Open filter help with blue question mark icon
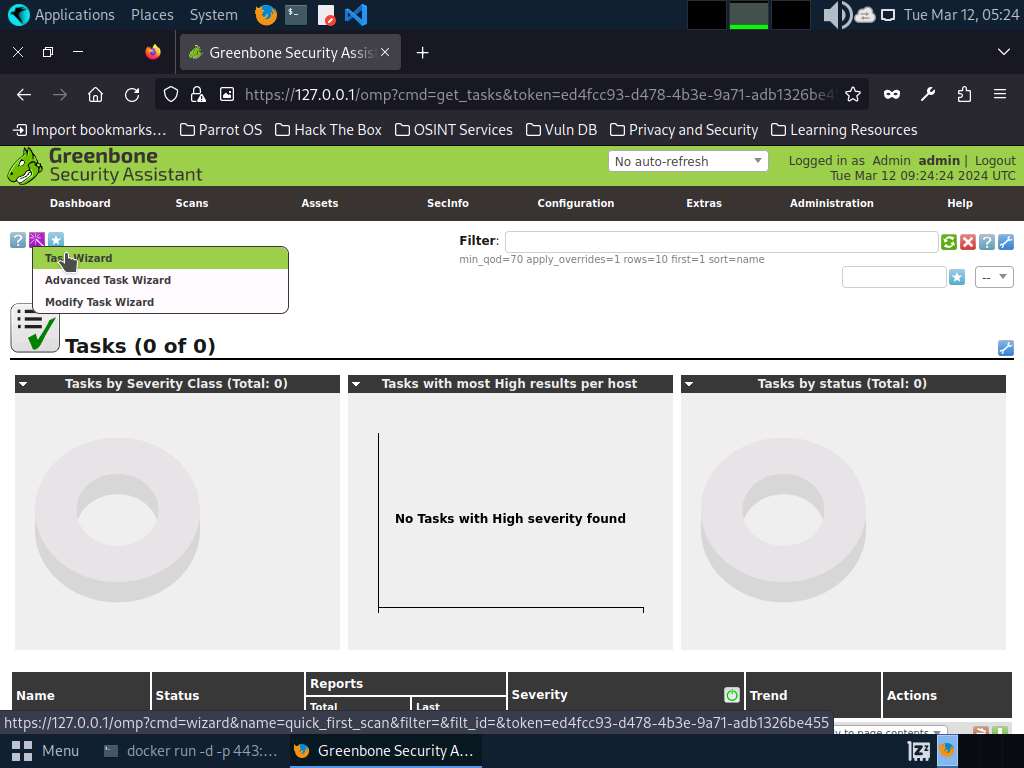This screenshot has height=768, width=1024. [987, 242]
